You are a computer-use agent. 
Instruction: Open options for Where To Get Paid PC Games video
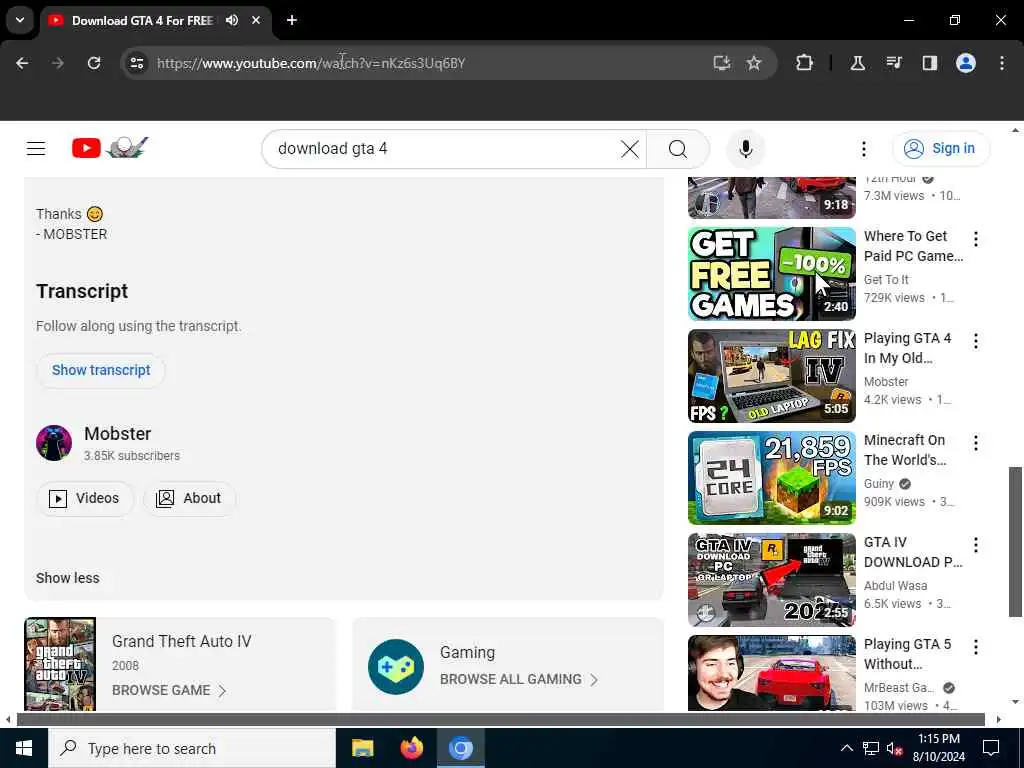[976, 239]
